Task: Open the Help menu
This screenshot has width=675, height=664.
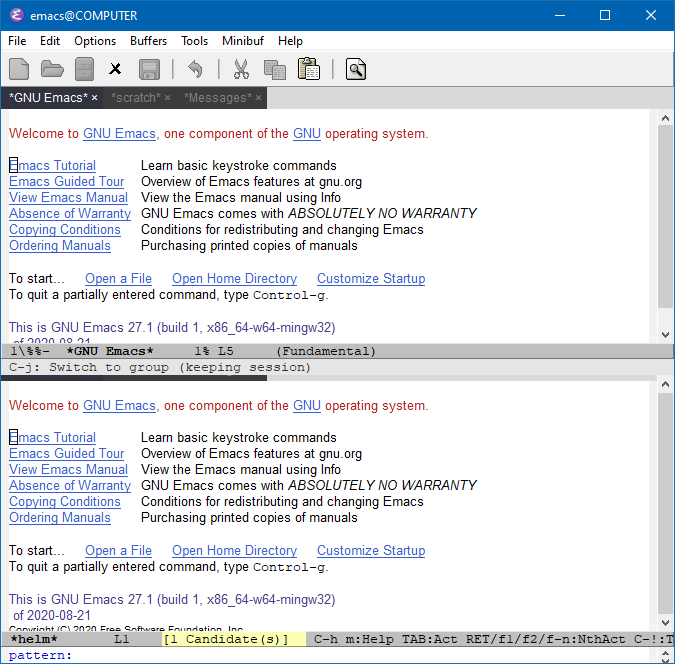Action: click(x=290, y=41)
